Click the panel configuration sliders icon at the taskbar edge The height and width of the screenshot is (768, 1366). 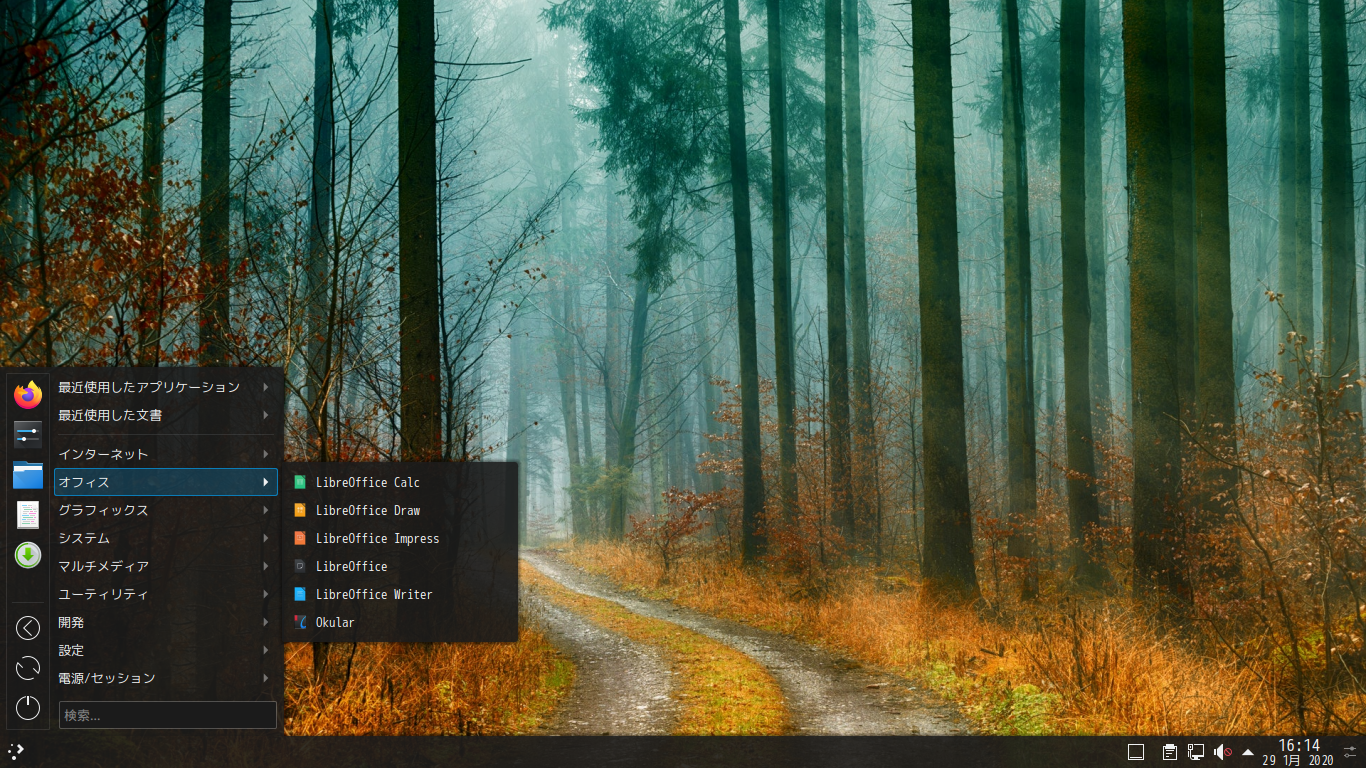pyautogui.click(x=1350, y=752)
